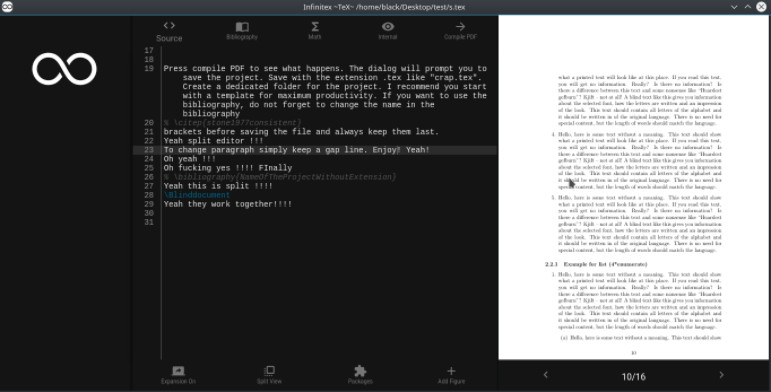Click the line "Oh yeah !!!"
This screenshot has height=392, width=771.
(x=190, y=159)
